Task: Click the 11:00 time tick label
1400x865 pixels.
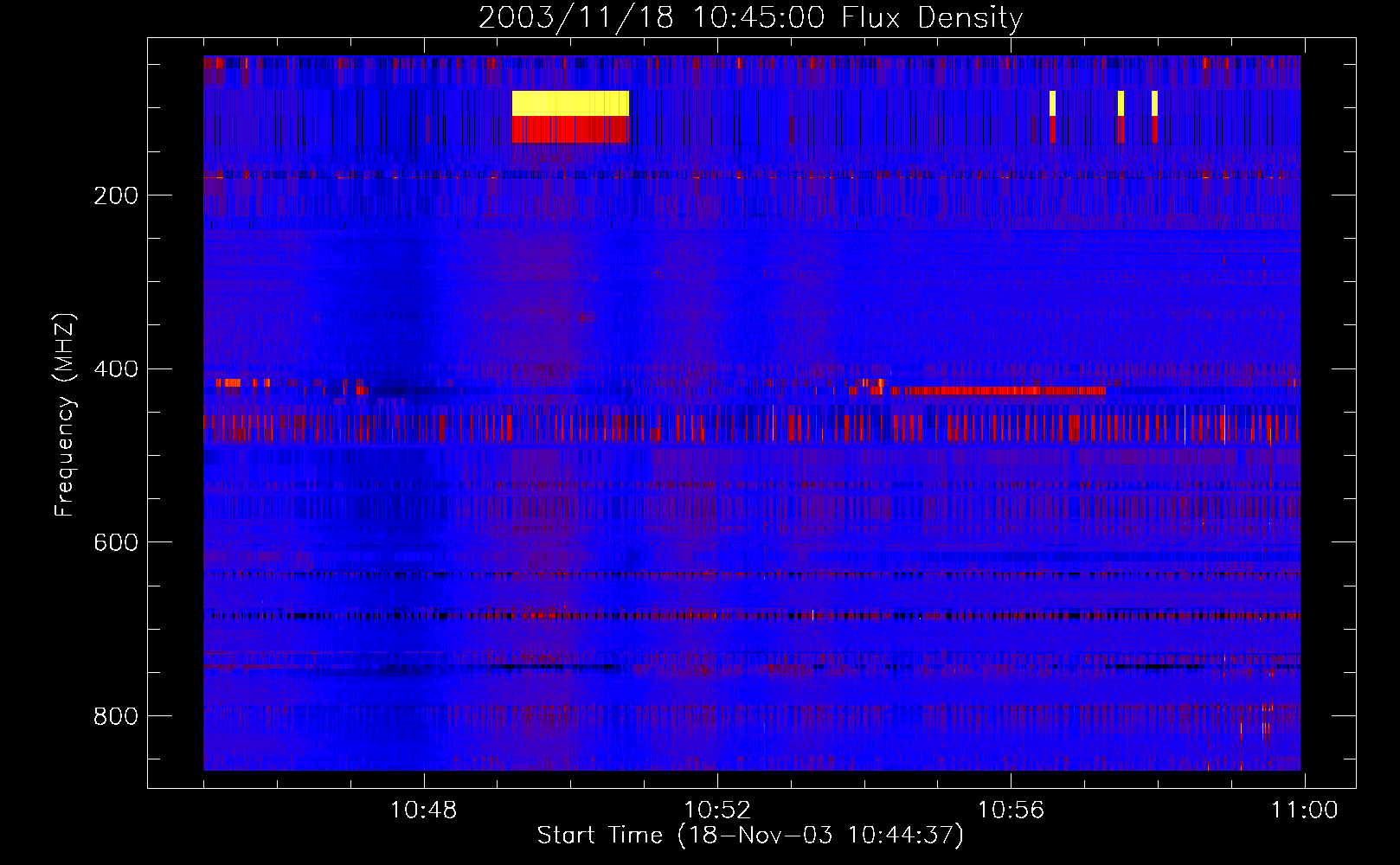Action: [1304, 811]
